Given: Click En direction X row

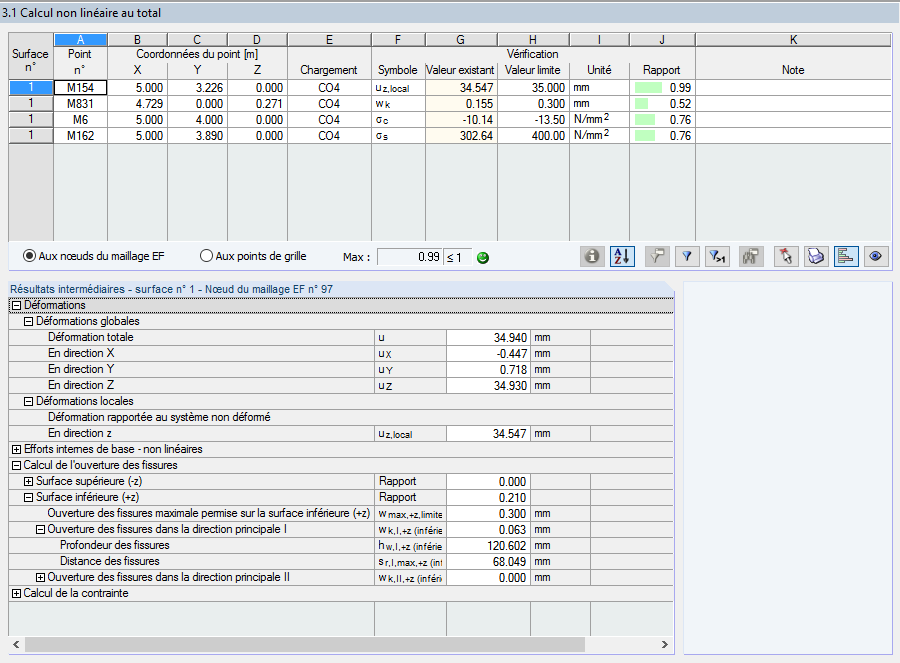Looking at the screenshot, I should [x=341, y=354].
